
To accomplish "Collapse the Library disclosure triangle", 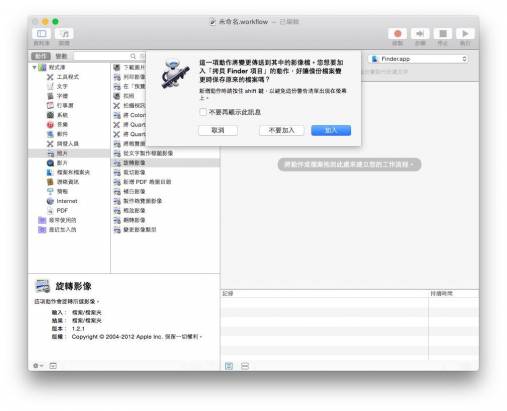I will point(34,68).
